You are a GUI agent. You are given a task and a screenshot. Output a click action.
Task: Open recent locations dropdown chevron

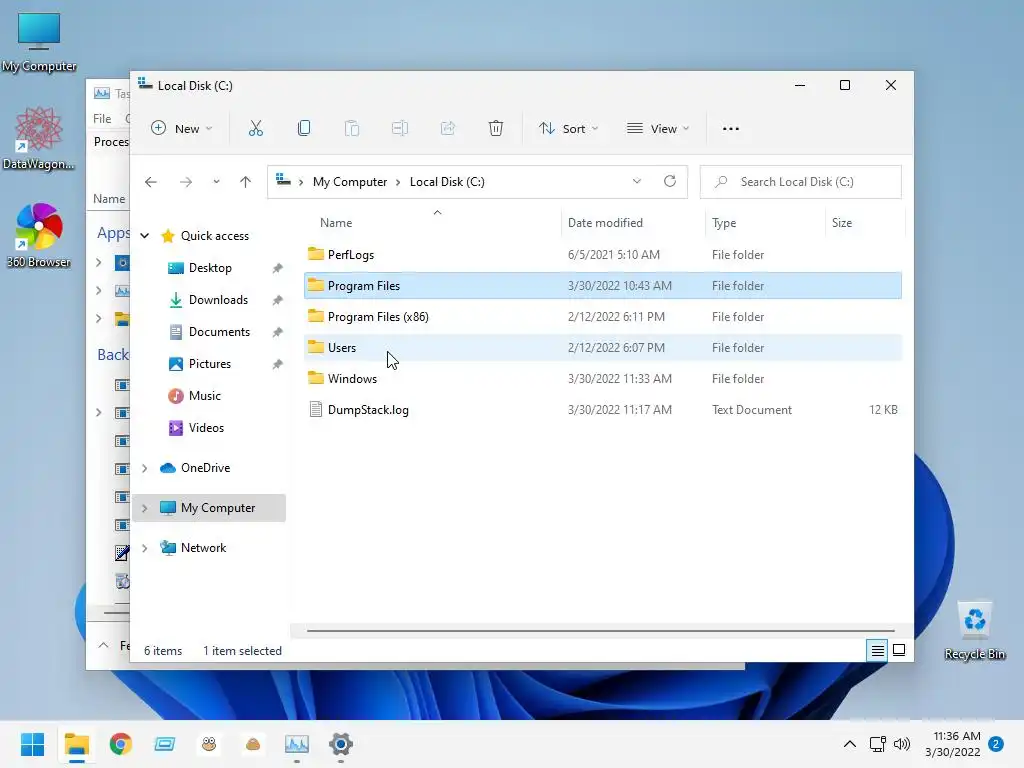216,182
